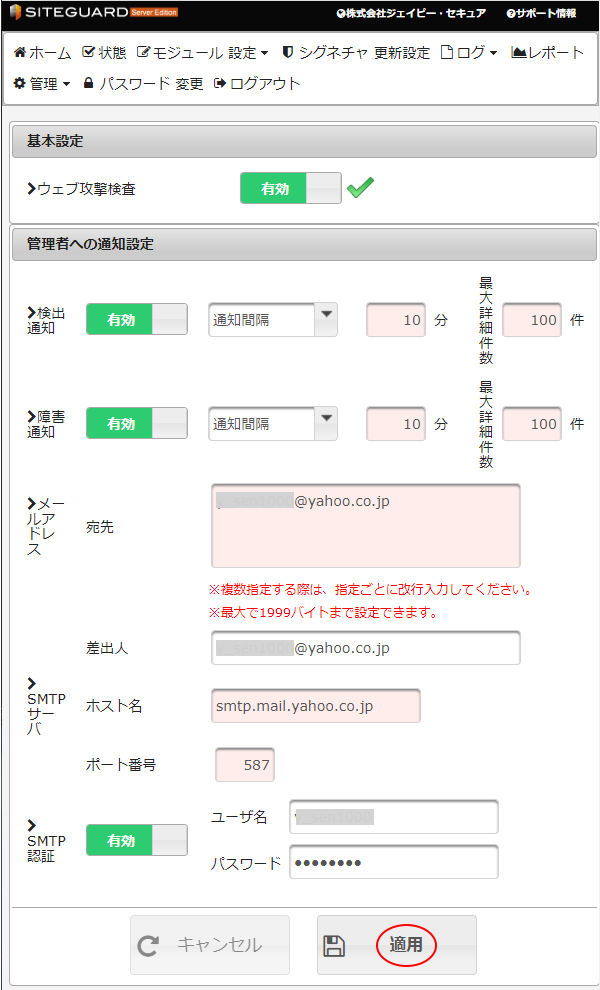Expand the 管理 dropdown menu

pyautogui.click(x=42, y=83)
